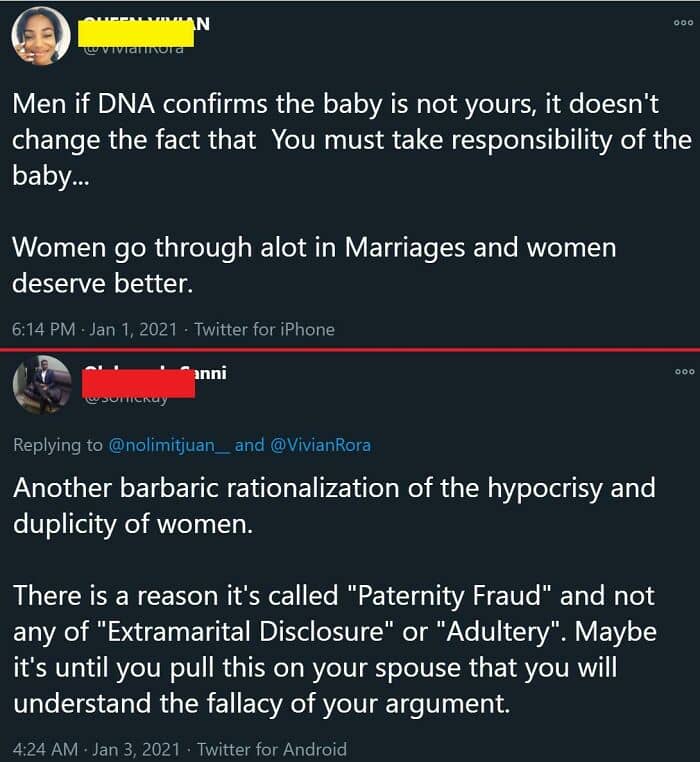Click the Twitter for Android source label

click(x=272, y=749)
